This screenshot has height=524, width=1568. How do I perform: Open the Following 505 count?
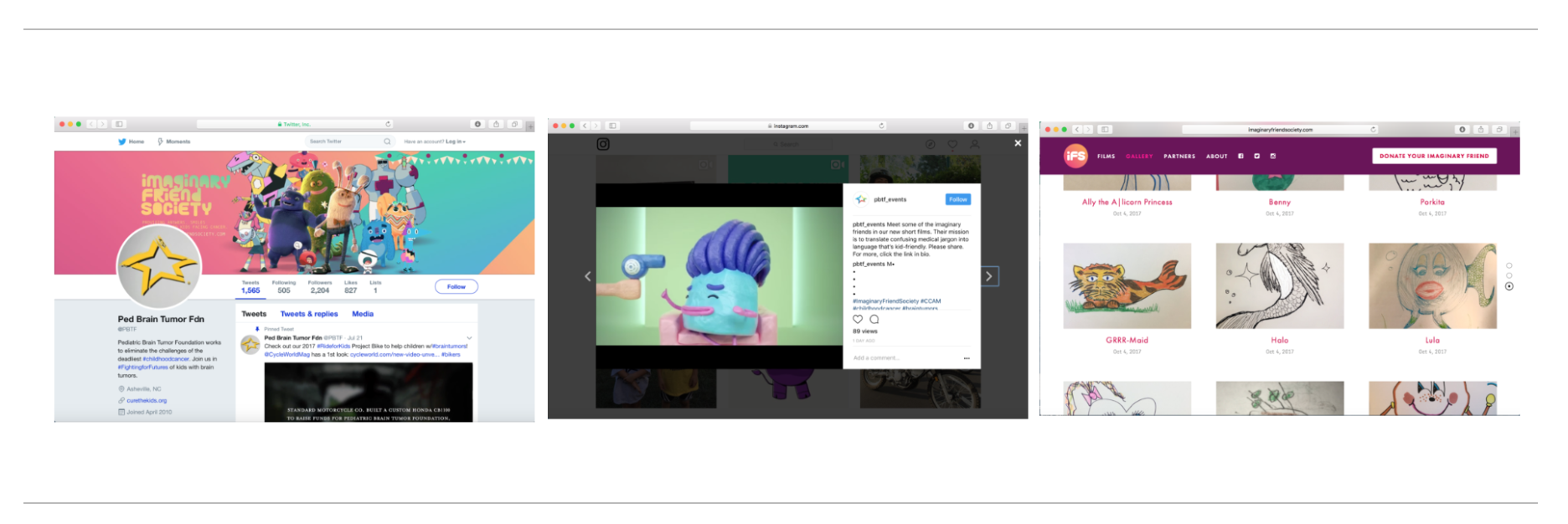[284, 287]
